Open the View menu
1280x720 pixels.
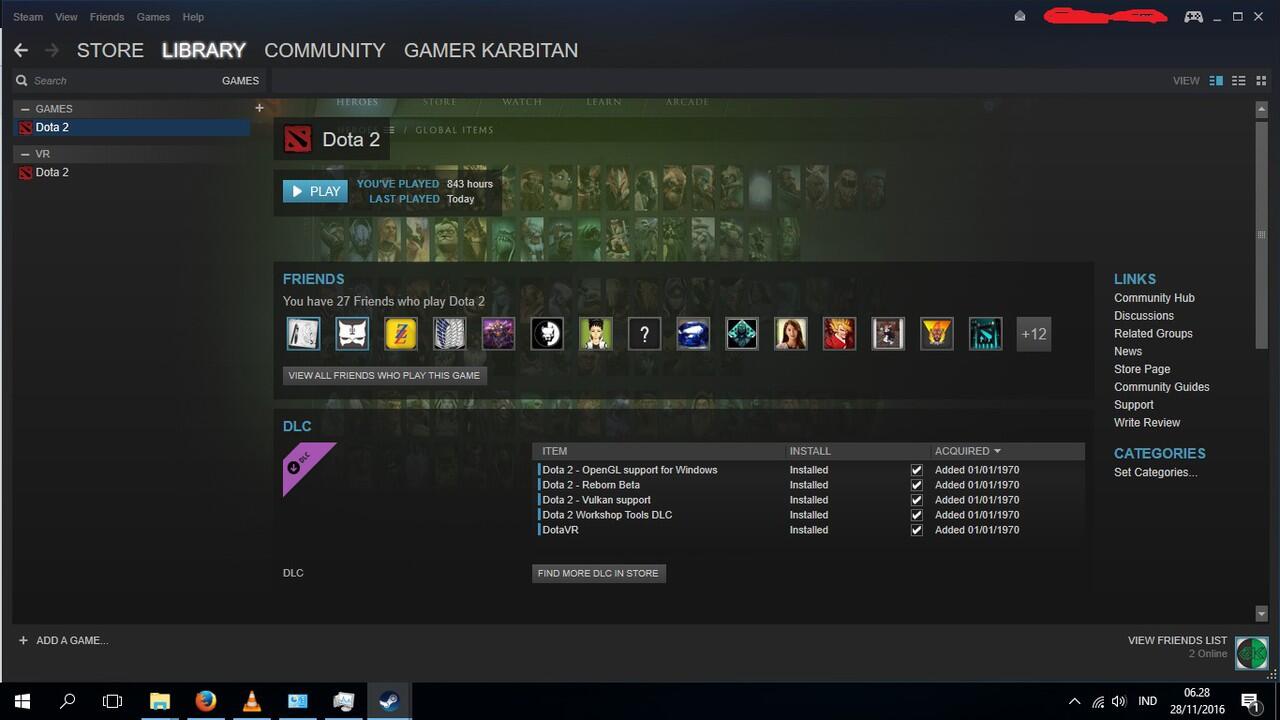(66, 17)
